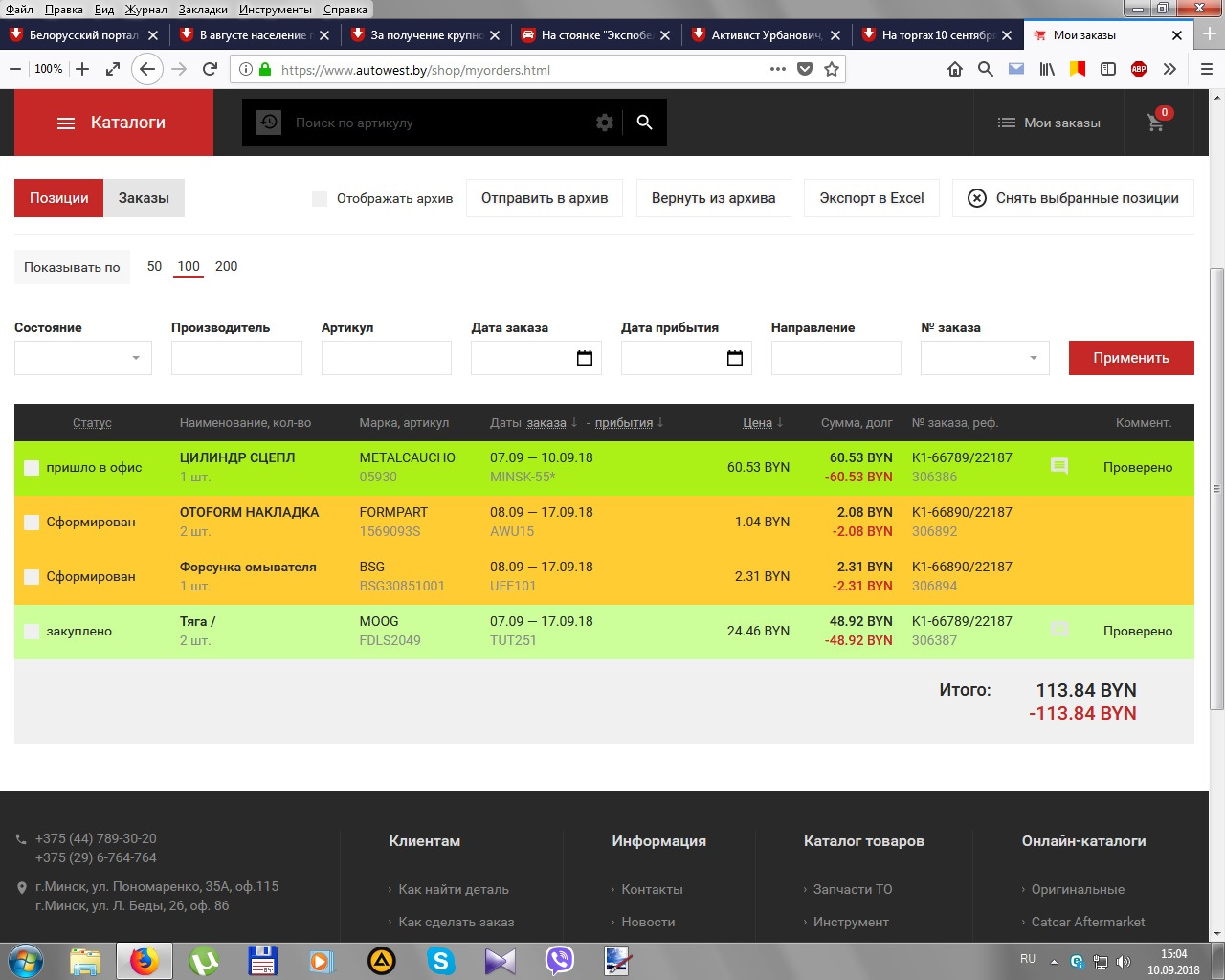Switch to the Заказы tab
Screen dimensions: 1225x980
(x=144, y=198)
